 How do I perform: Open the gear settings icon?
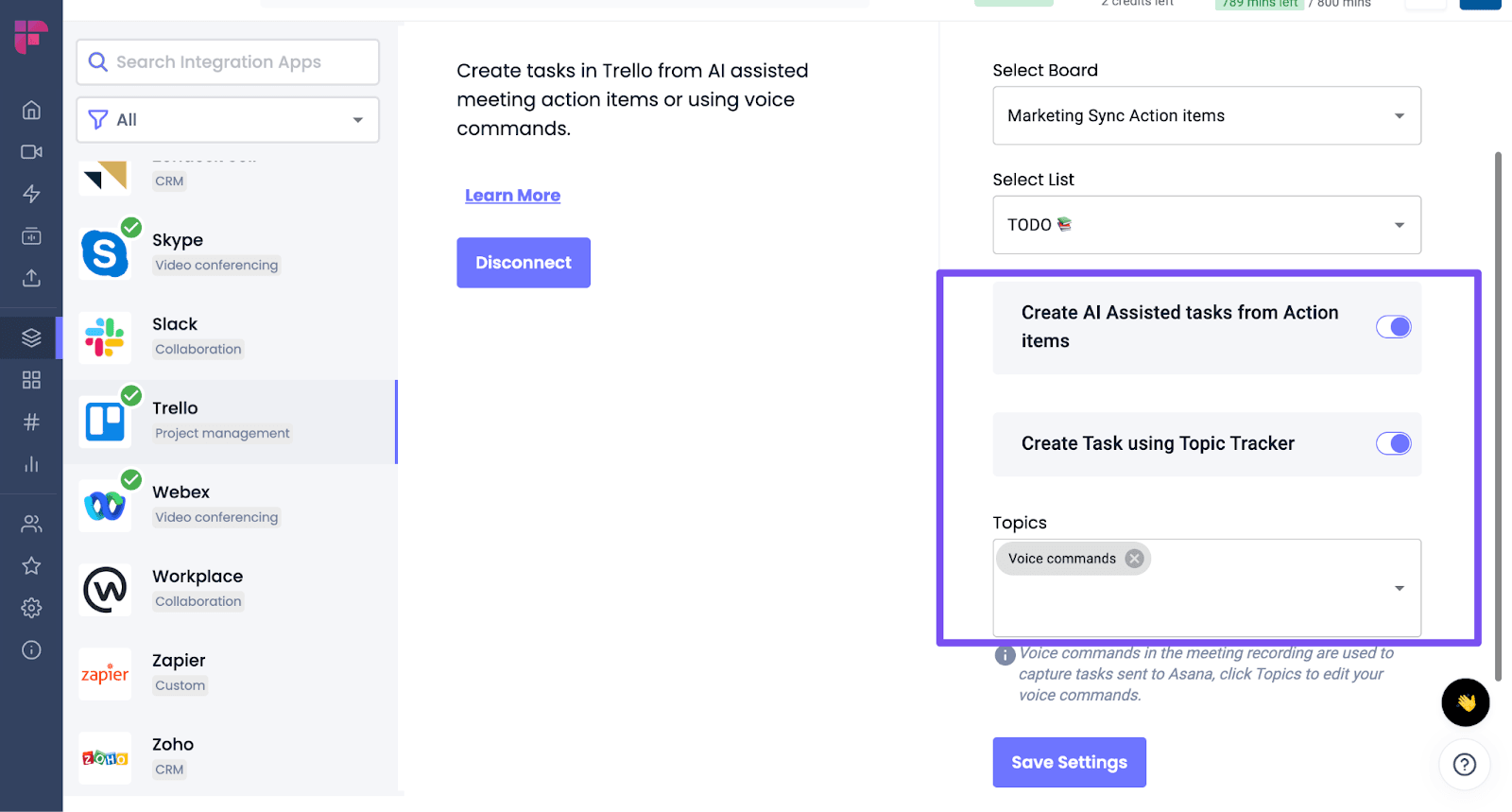[31, 608]
